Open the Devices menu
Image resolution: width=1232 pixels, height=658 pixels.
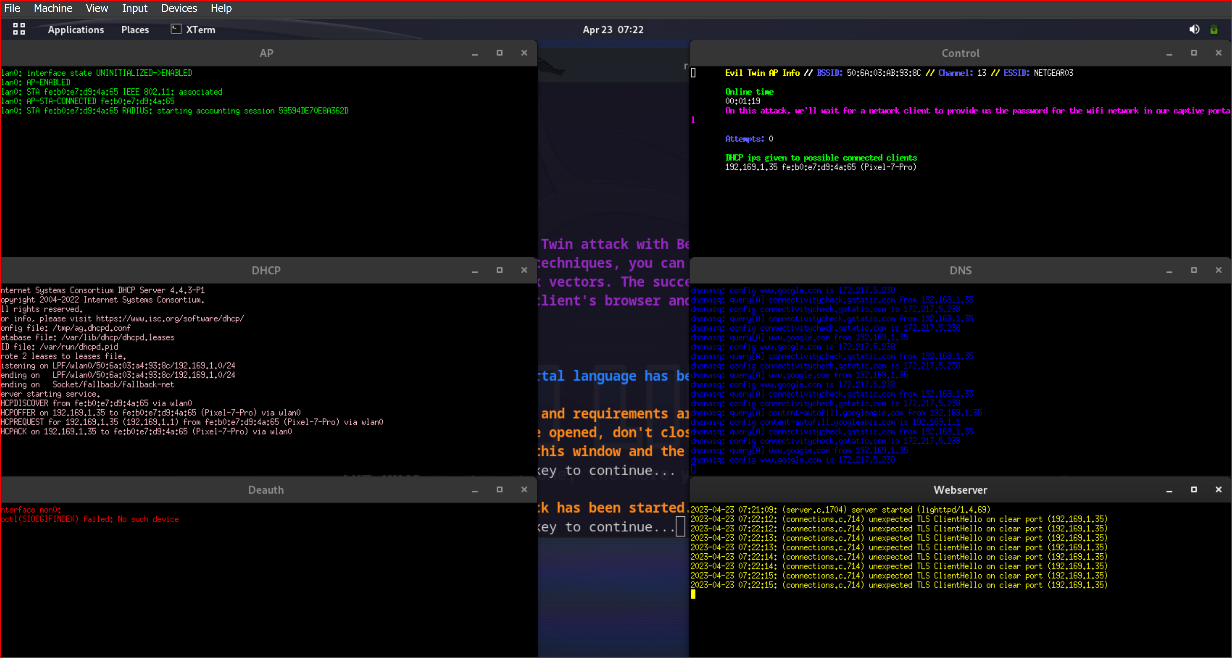(179, 8)
